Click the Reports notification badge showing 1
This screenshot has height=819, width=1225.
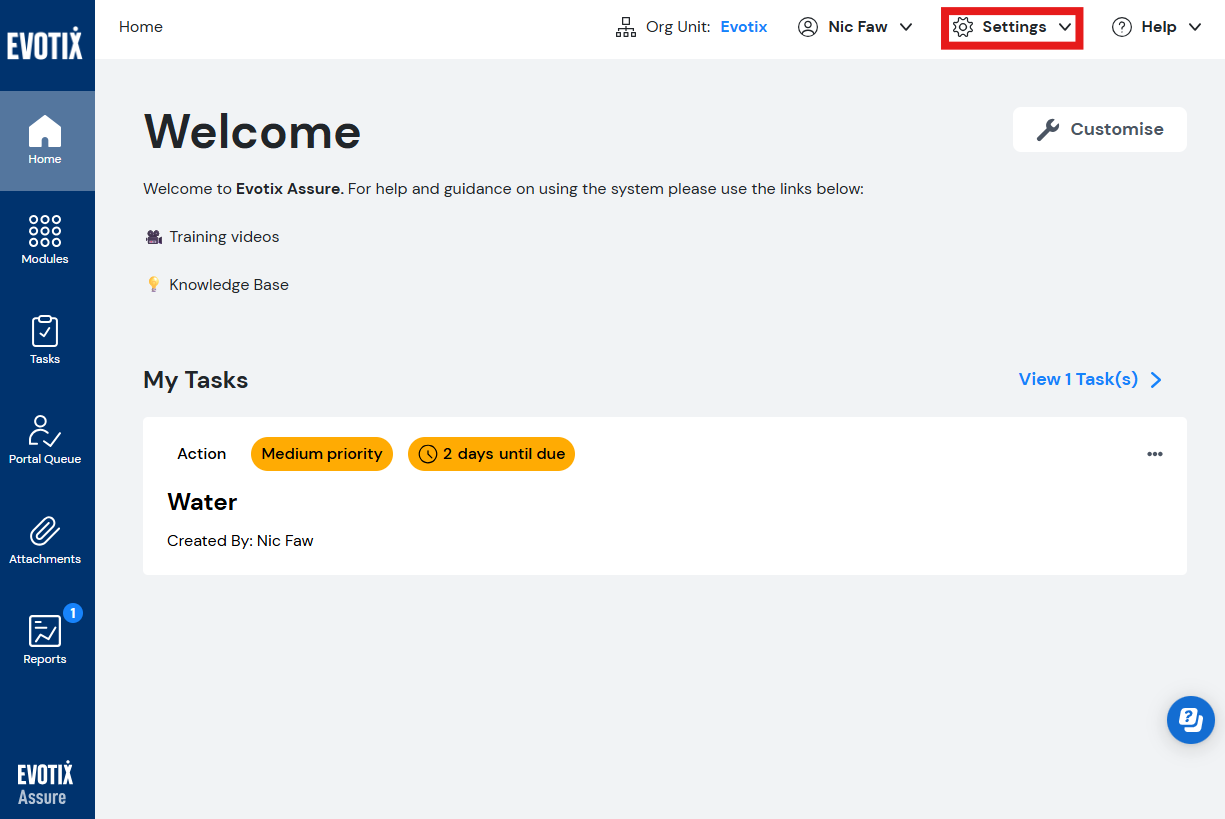pos(72,613)
